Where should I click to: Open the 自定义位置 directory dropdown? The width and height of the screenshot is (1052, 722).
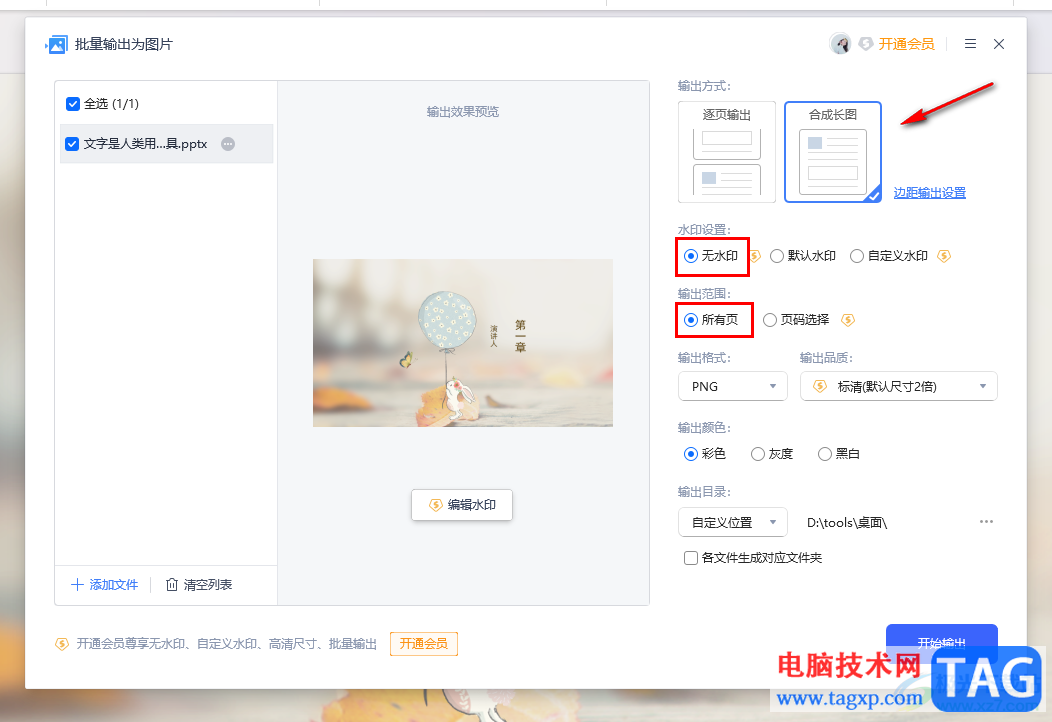[x=733, y=522]
